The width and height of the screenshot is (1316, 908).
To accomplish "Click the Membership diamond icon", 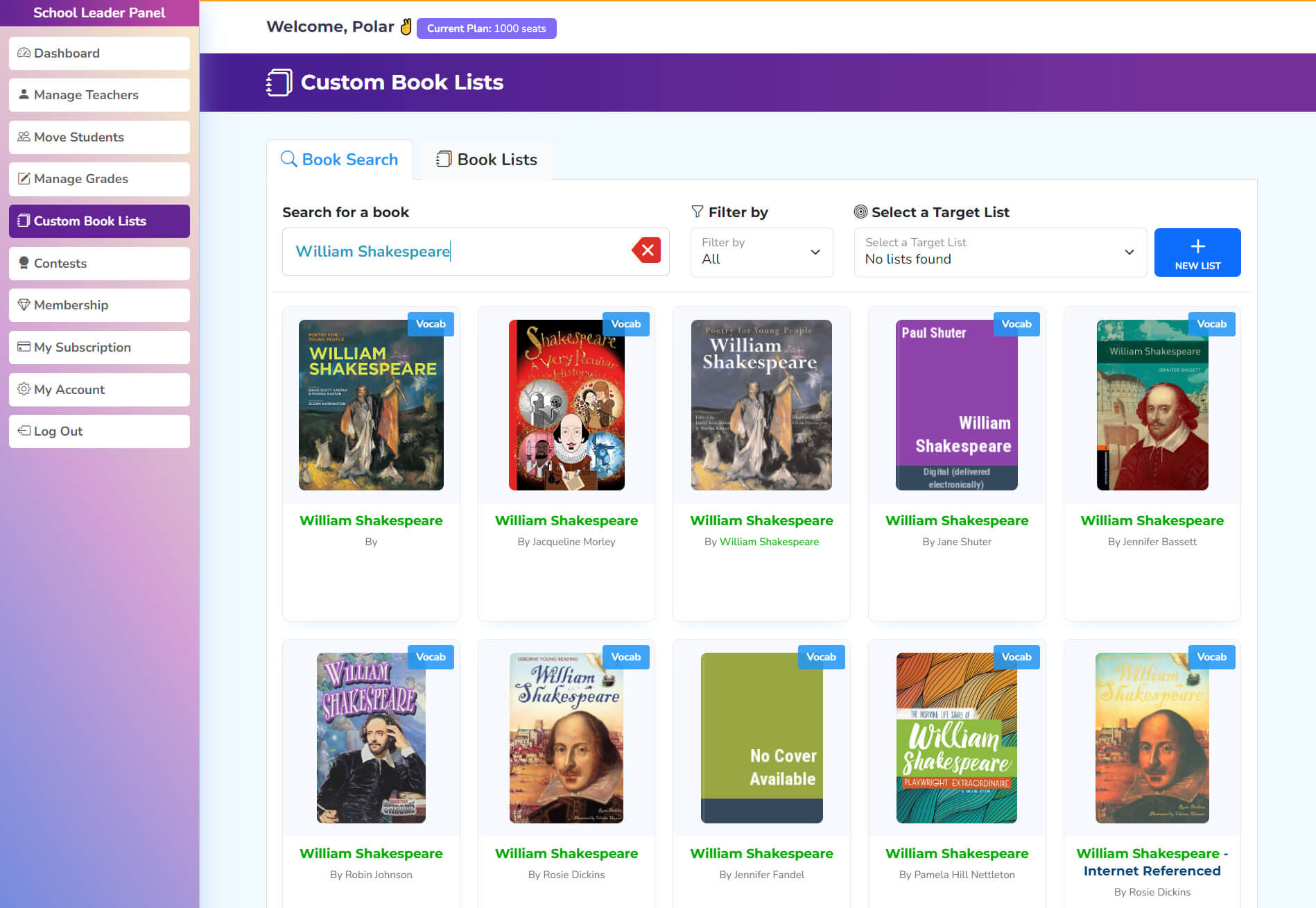I will pyautogui.click(x=24, y=305).
